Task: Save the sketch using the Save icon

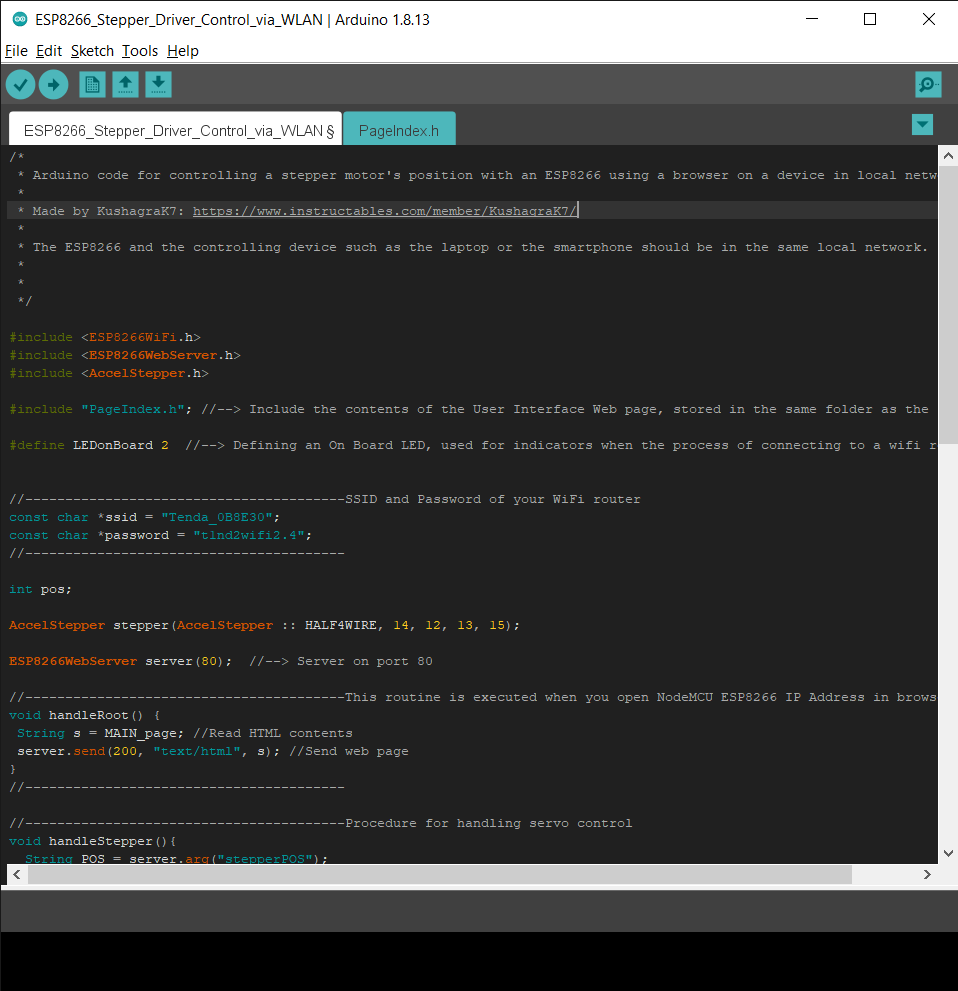Action: pos(158,84)
